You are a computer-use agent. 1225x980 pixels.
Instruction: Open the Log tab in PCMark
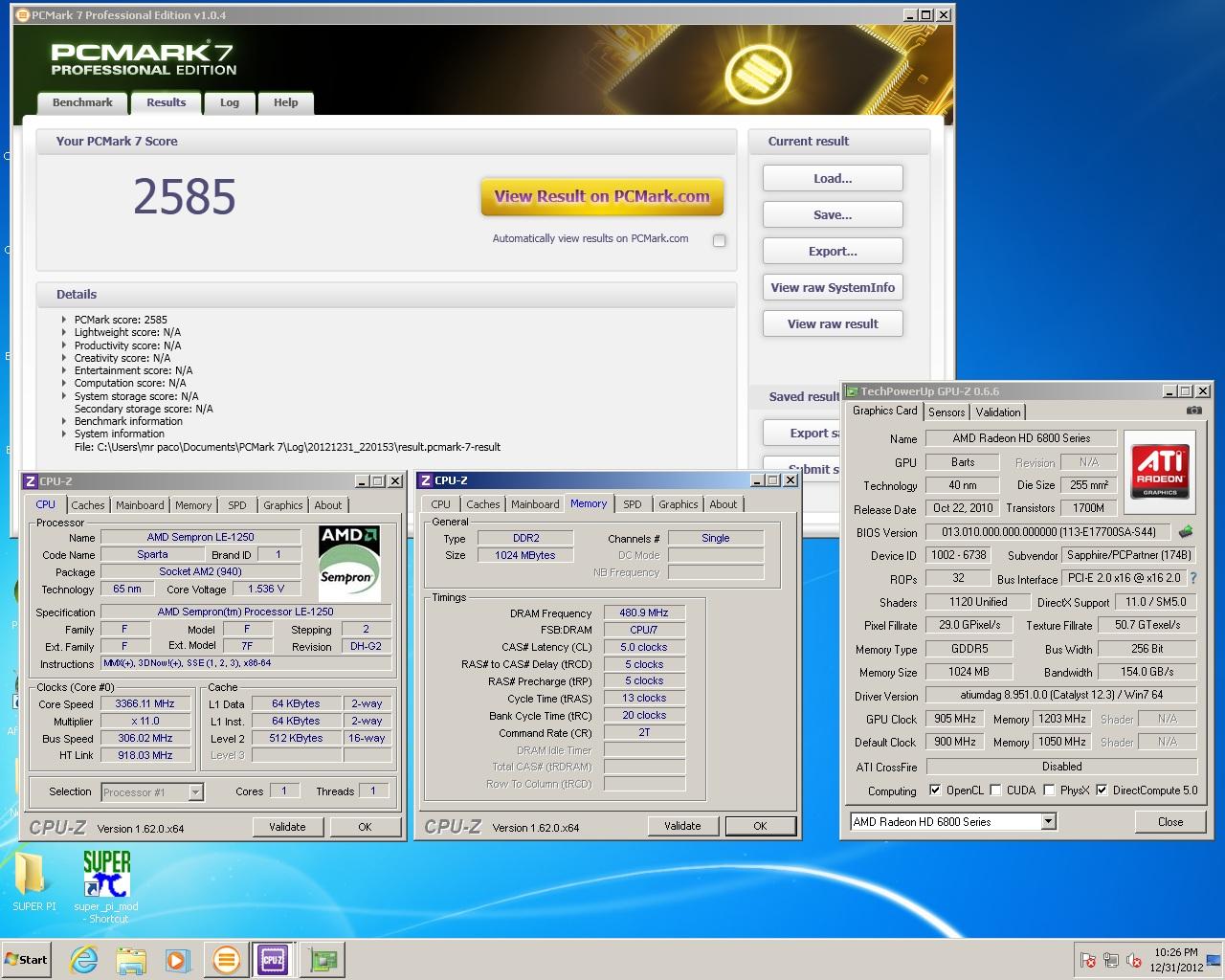pyautogui.click(x=230, y=102)
